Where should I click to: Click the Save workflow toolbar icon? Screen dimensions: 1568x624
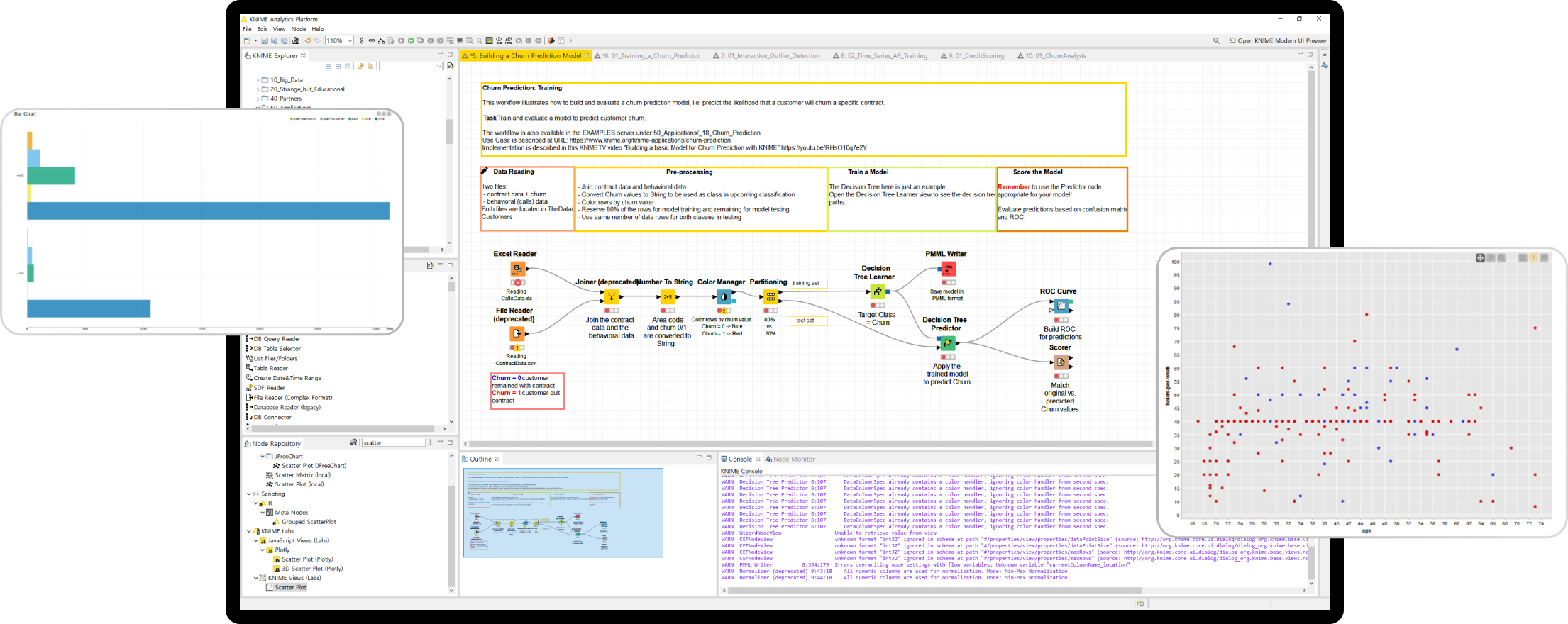[x=265, y=40]
